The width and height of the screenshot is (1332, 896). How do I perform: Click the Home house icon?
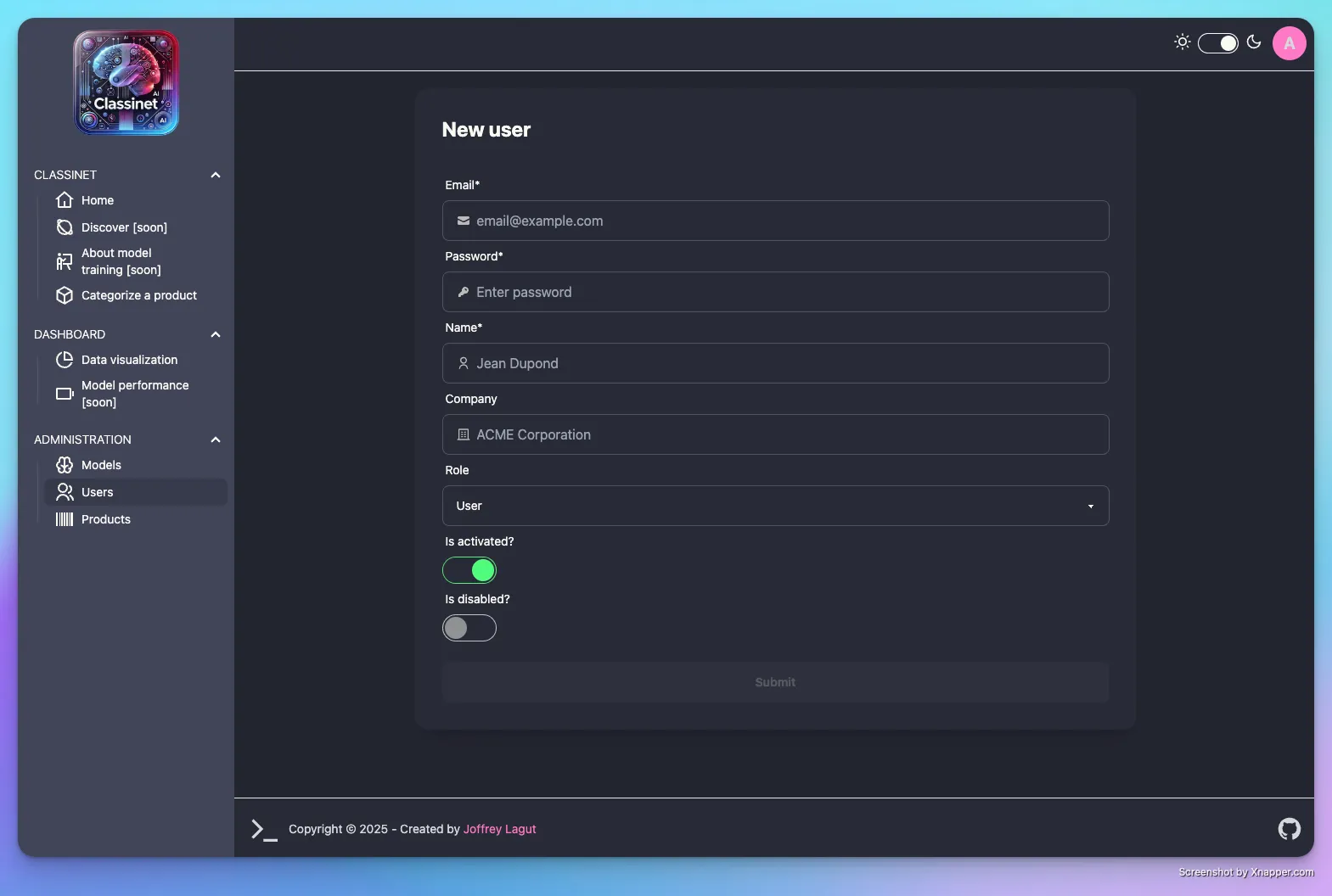65,200
